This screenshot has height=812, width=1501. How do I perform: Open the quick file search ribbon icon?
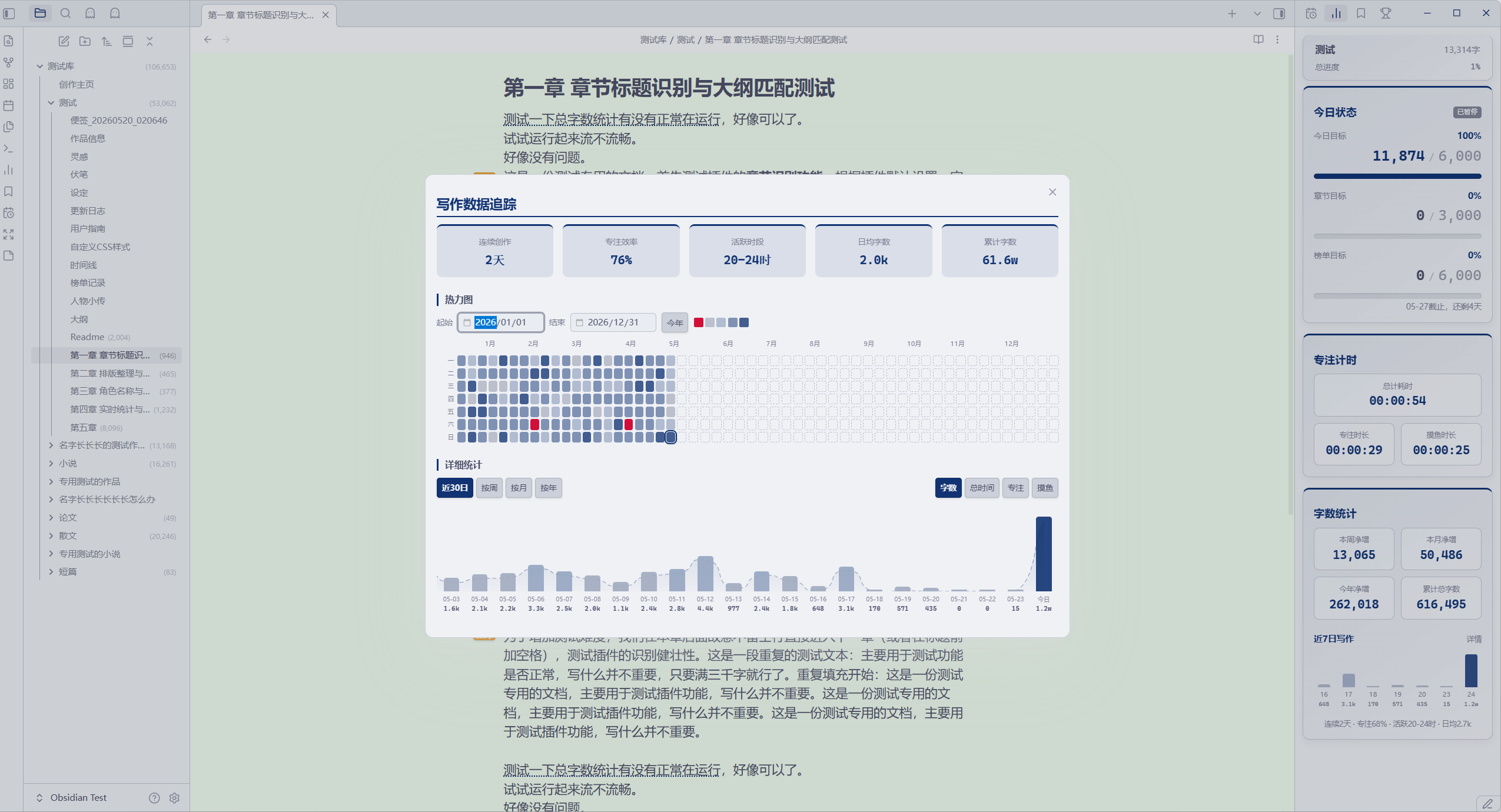tap(9, 41)
